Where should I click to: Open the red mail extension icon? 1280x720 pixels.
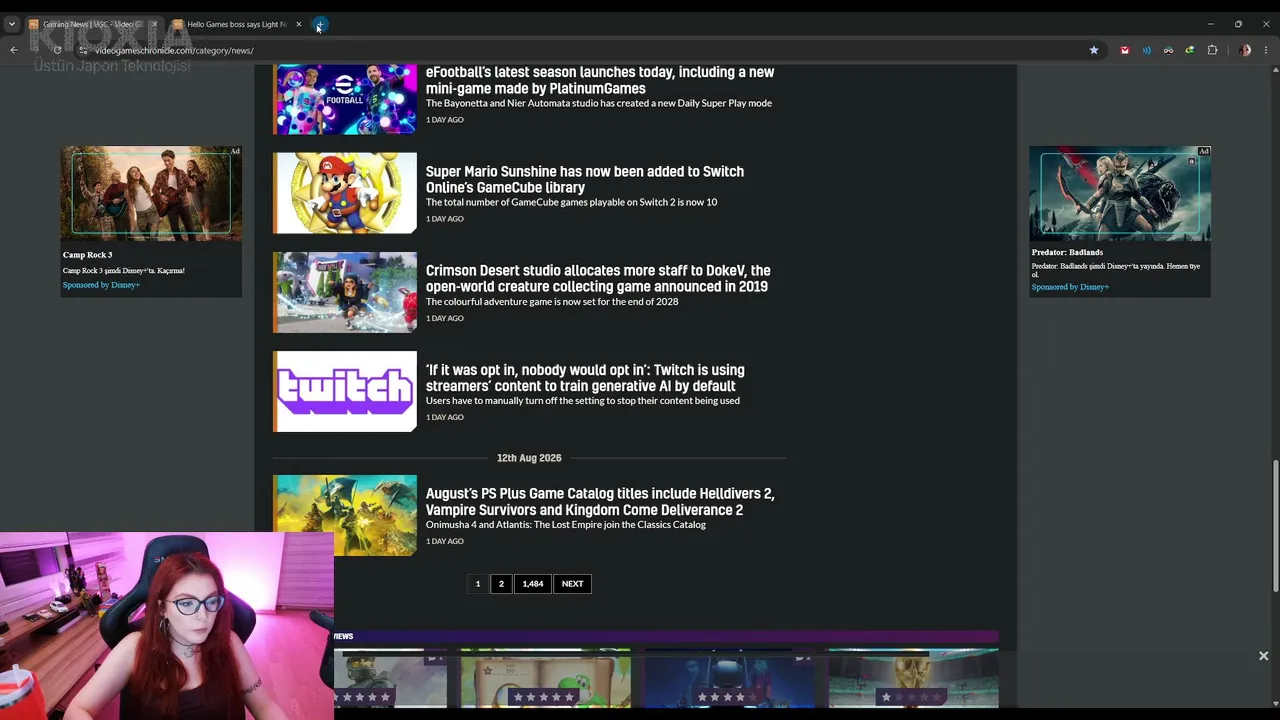click(x=1125, y=50)
